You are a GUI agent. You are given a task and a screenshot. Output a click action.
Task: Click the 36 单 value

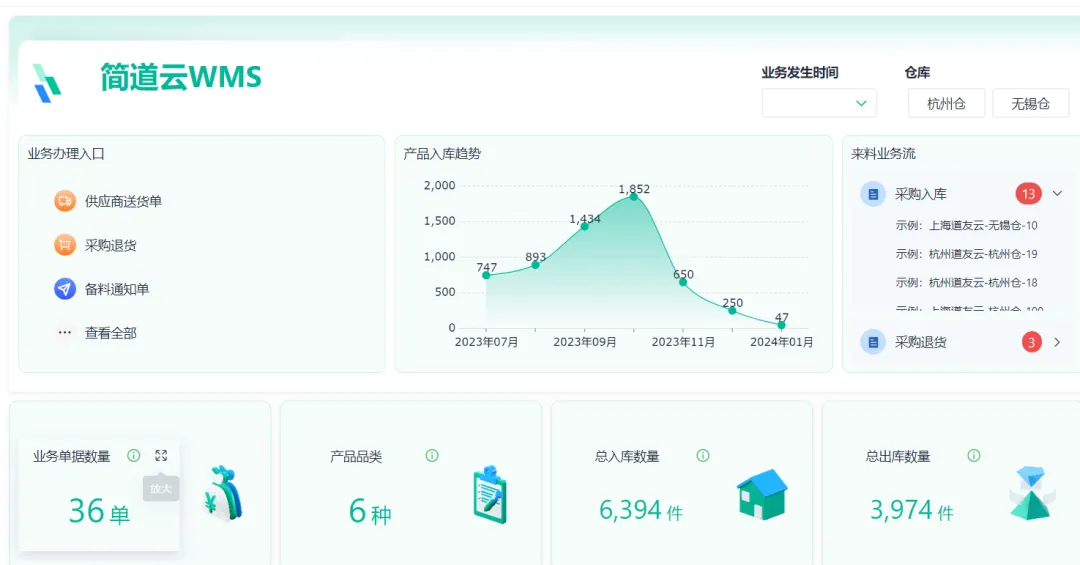[99, 512]
